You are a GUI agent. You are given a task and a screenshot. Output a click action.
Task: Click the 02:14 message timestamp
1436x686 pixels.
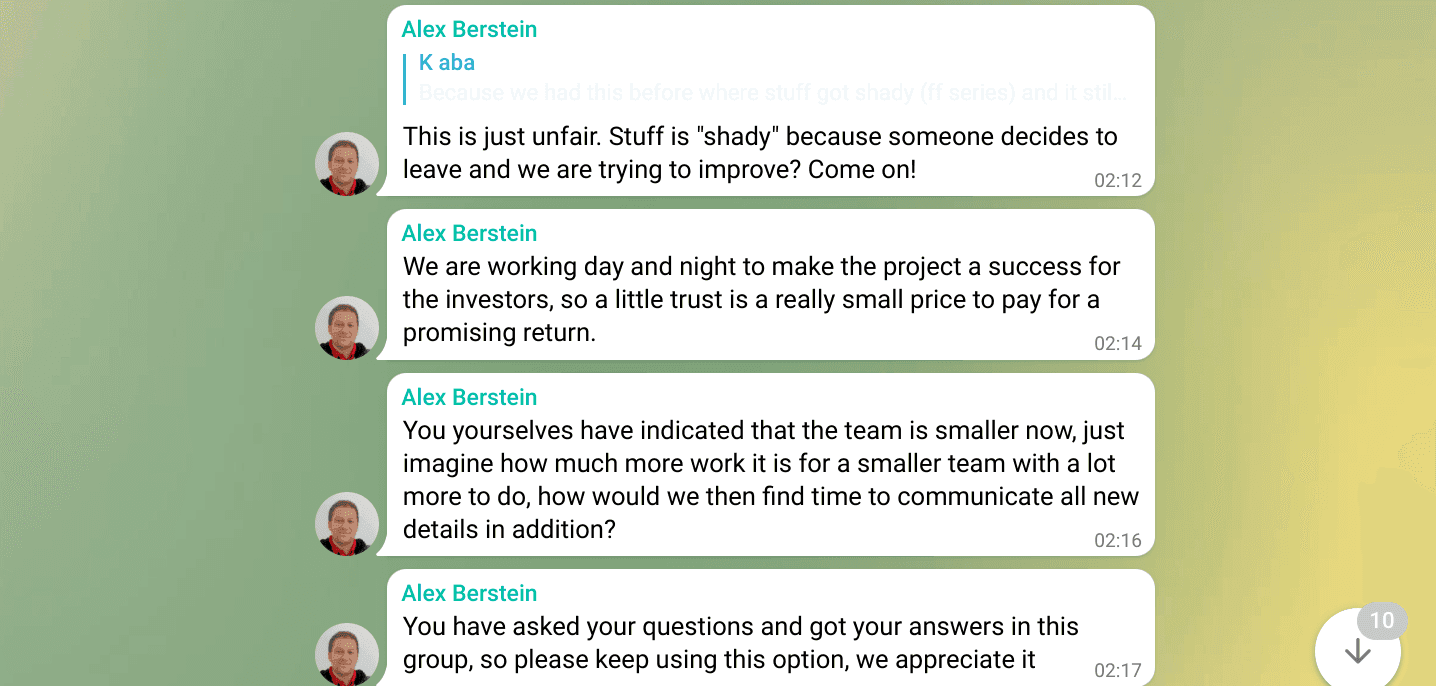pyautogui.click(x=1117, y=344)
